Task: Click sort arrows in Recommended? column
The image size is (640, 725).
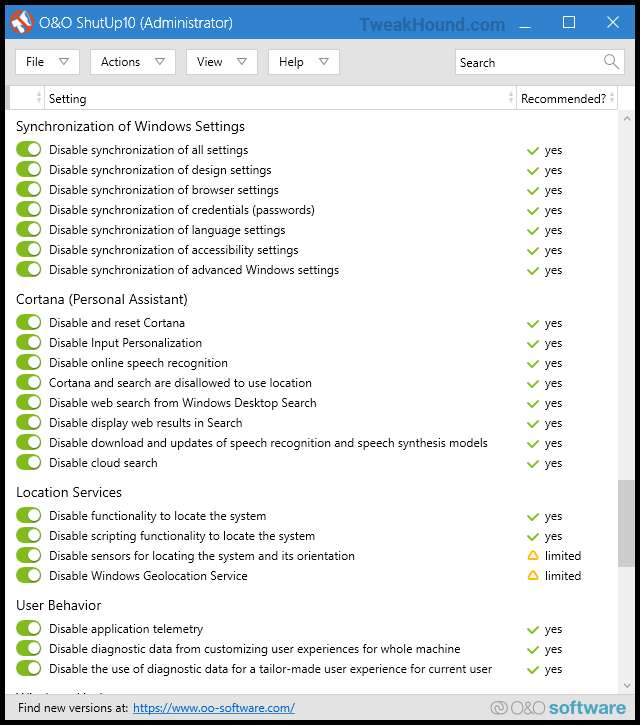Action: tap(612, 98)
